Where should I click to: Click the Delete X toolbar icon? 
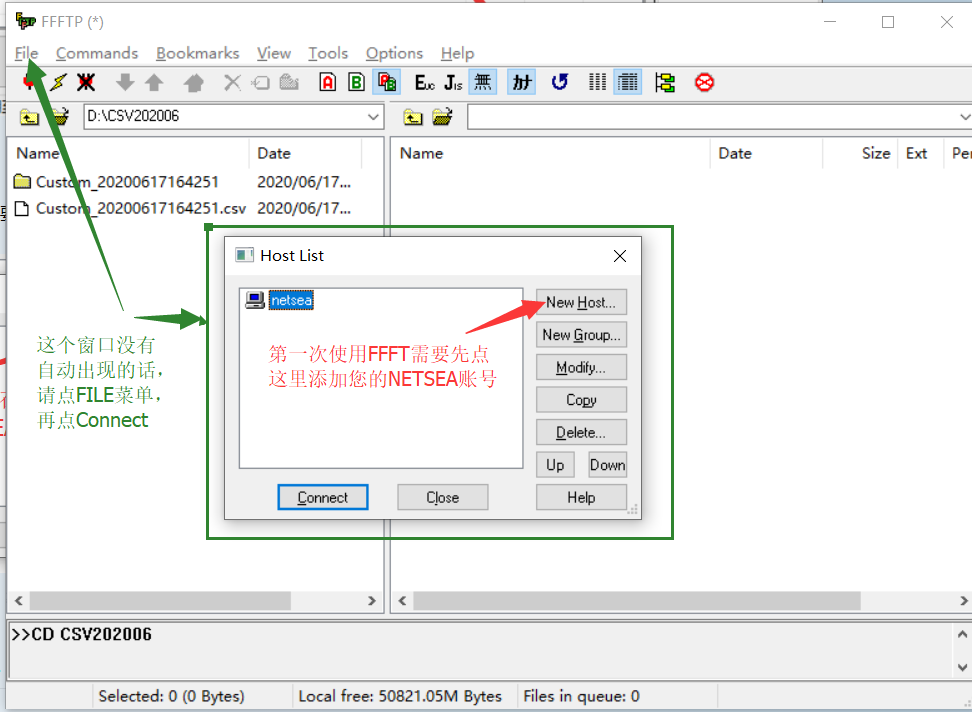tap(232, 82)
